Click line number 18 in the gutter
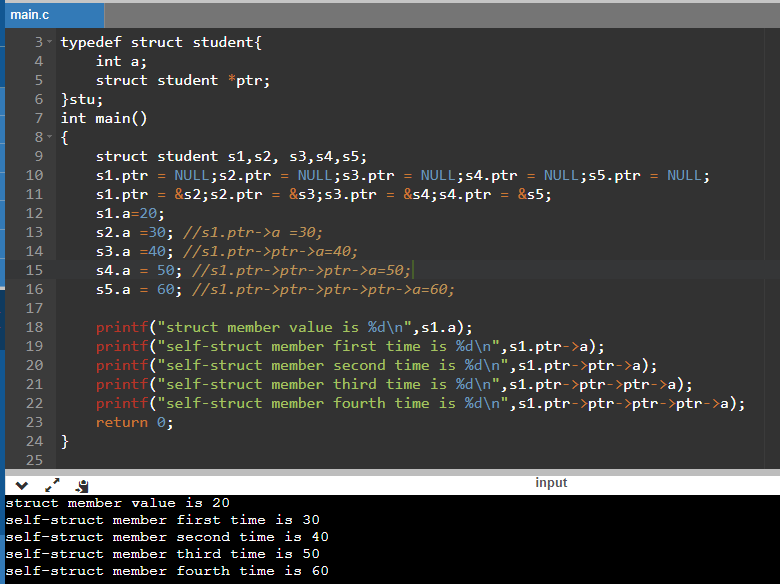Image resolution: width=780 pixels, height=584 pixels. tap(34, 327)
